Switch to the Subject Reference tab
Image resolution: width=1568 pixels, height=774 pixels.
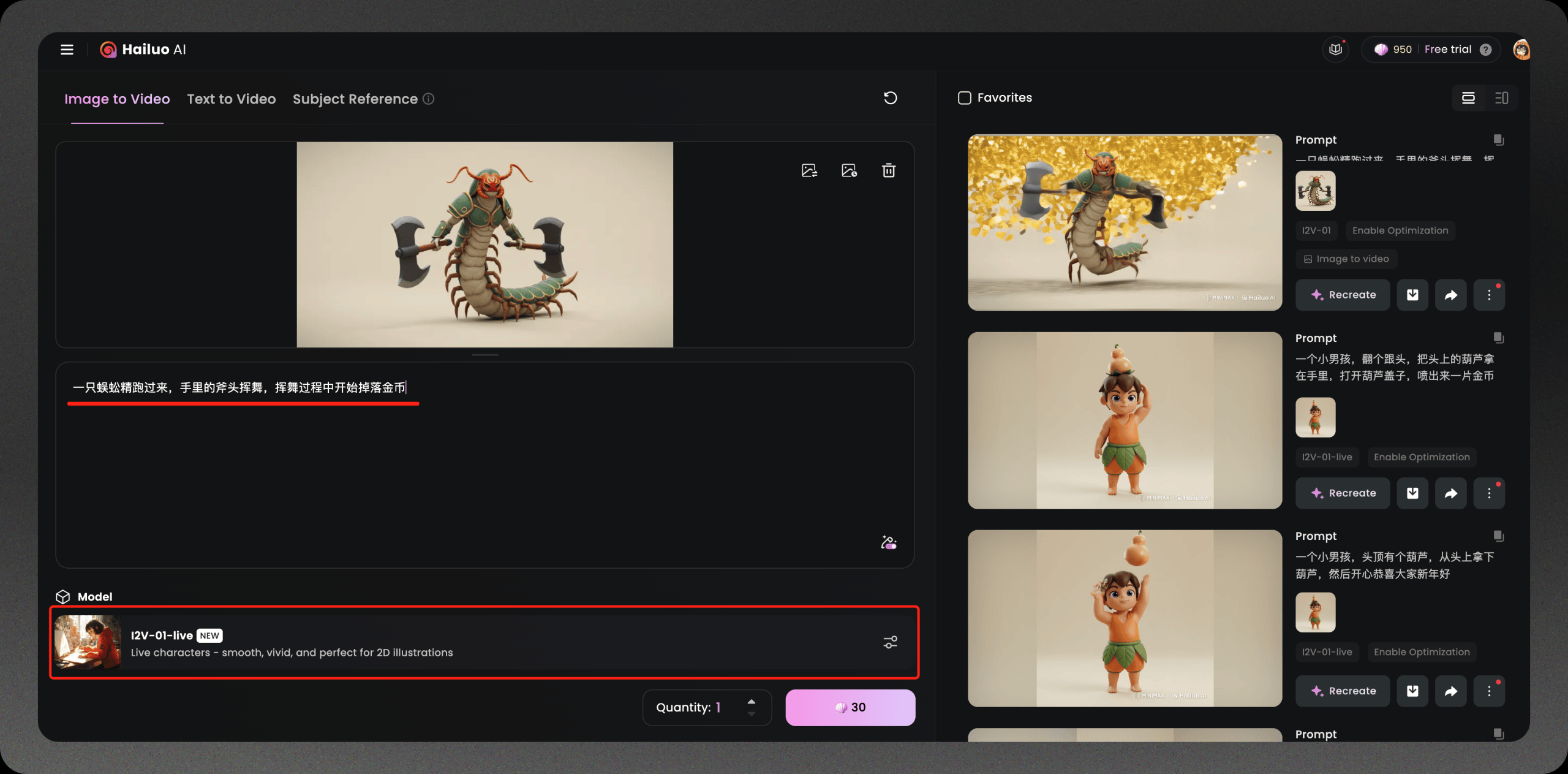pos(355,99)
